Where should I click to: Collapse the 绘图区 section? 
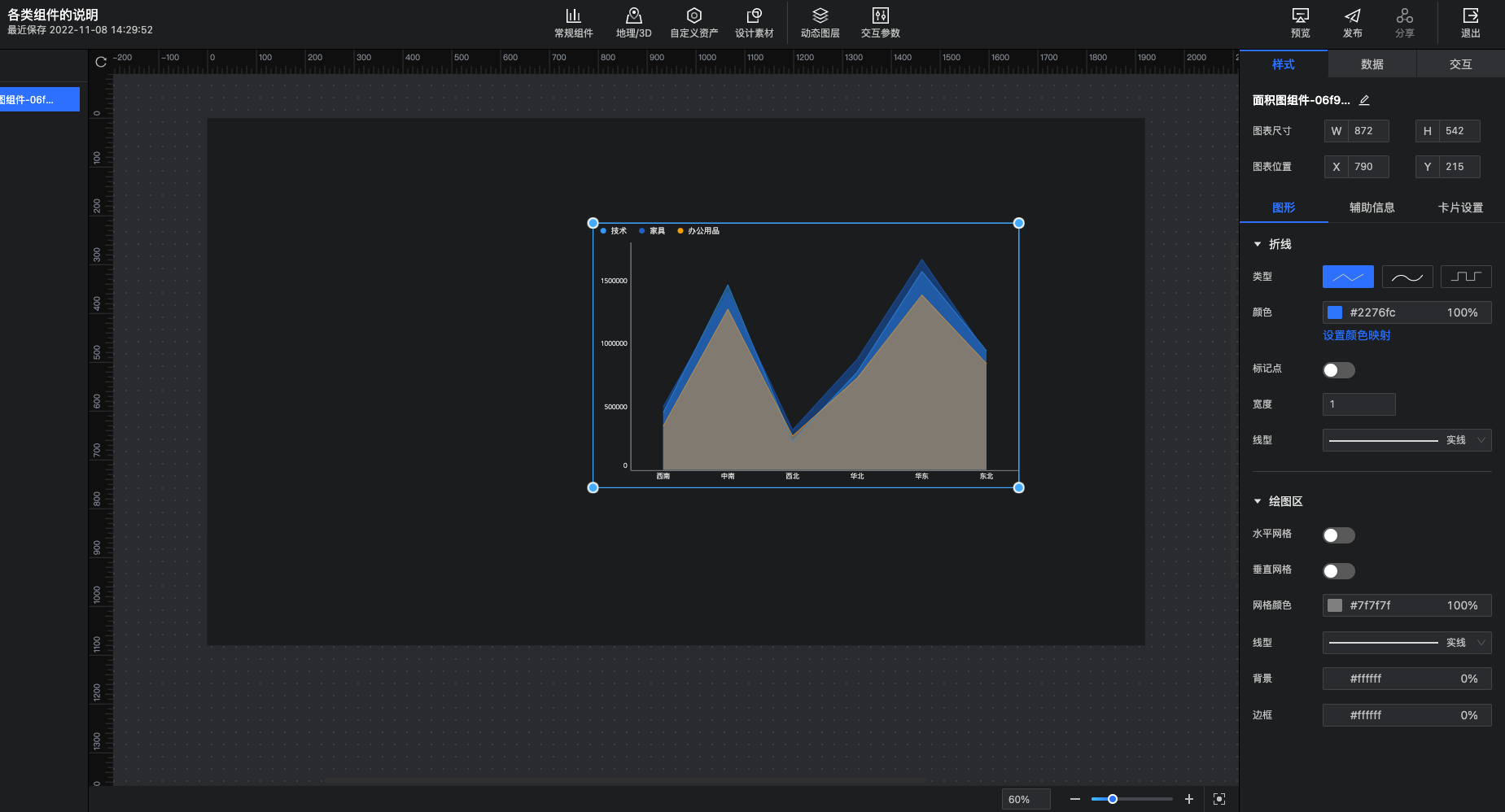coord(1258,501)
